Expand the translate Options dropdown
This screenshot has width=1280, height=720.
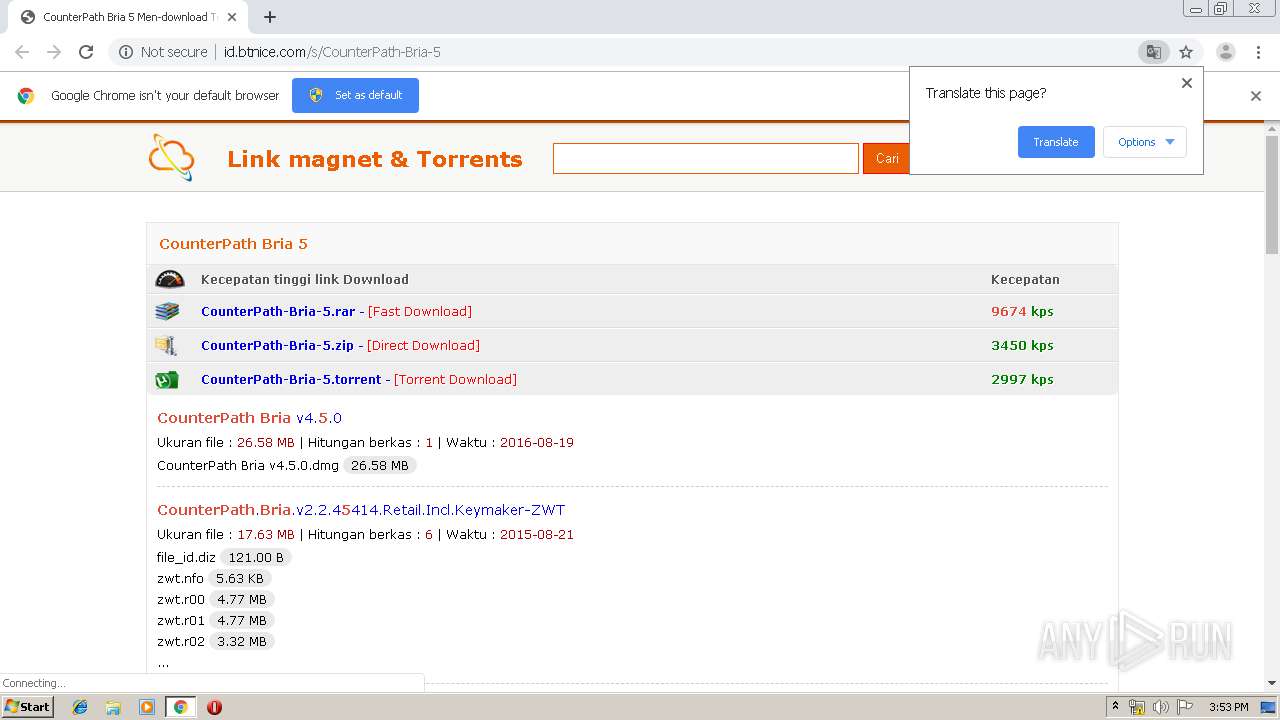pos(1145,142)
